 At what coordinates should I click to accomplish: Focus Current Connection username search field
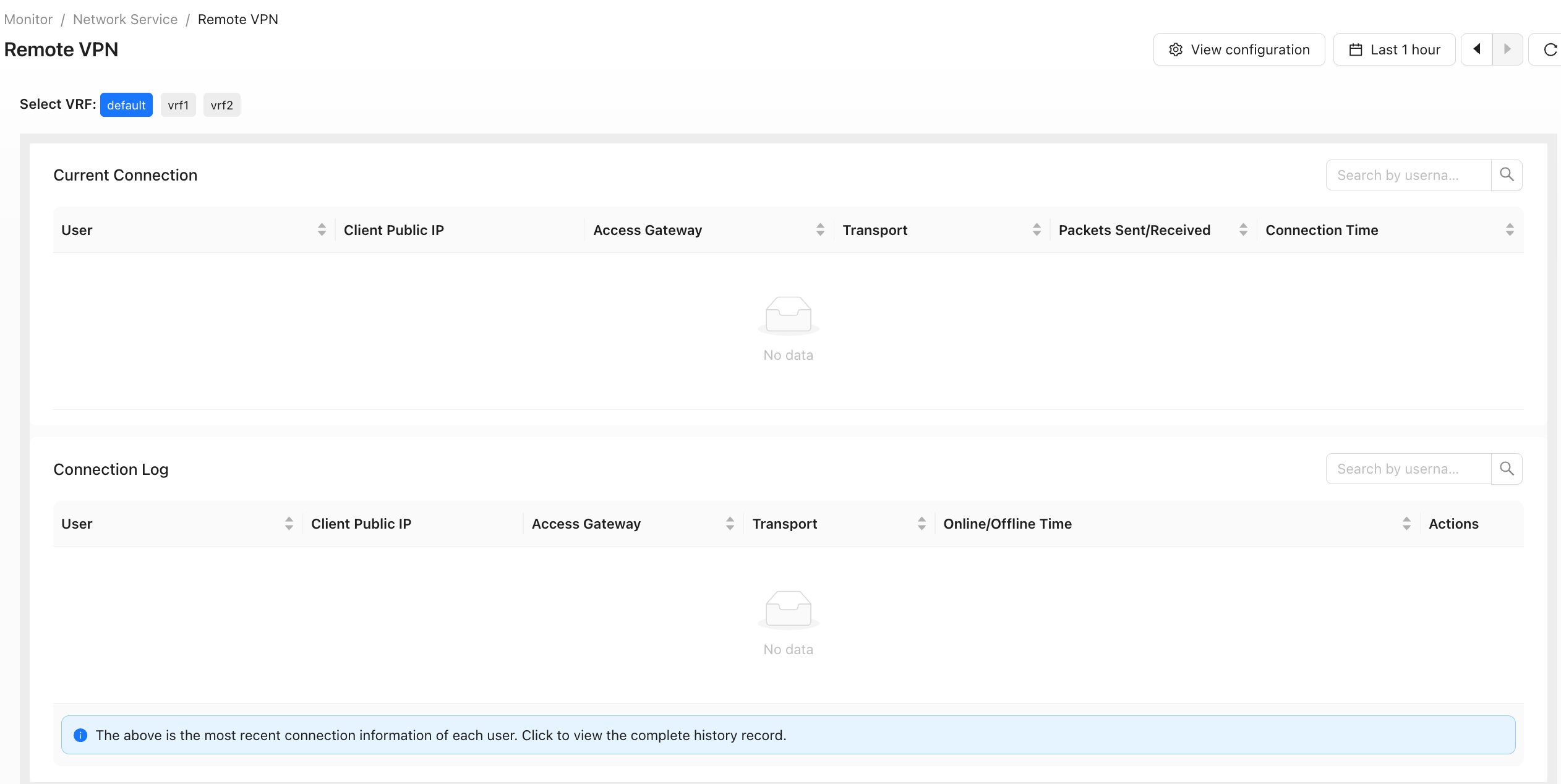coord(1408,175)
